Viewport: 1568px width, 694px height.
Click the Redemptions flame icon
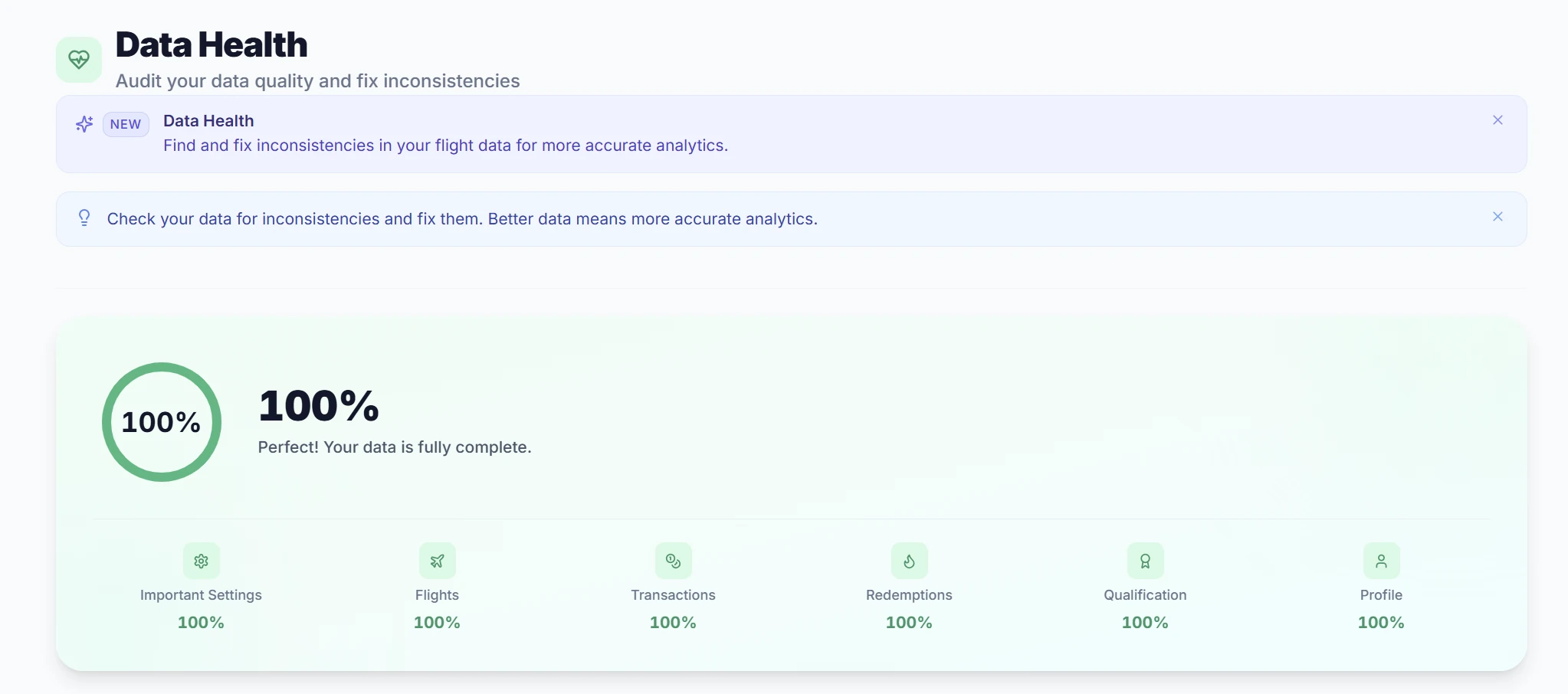909,561
